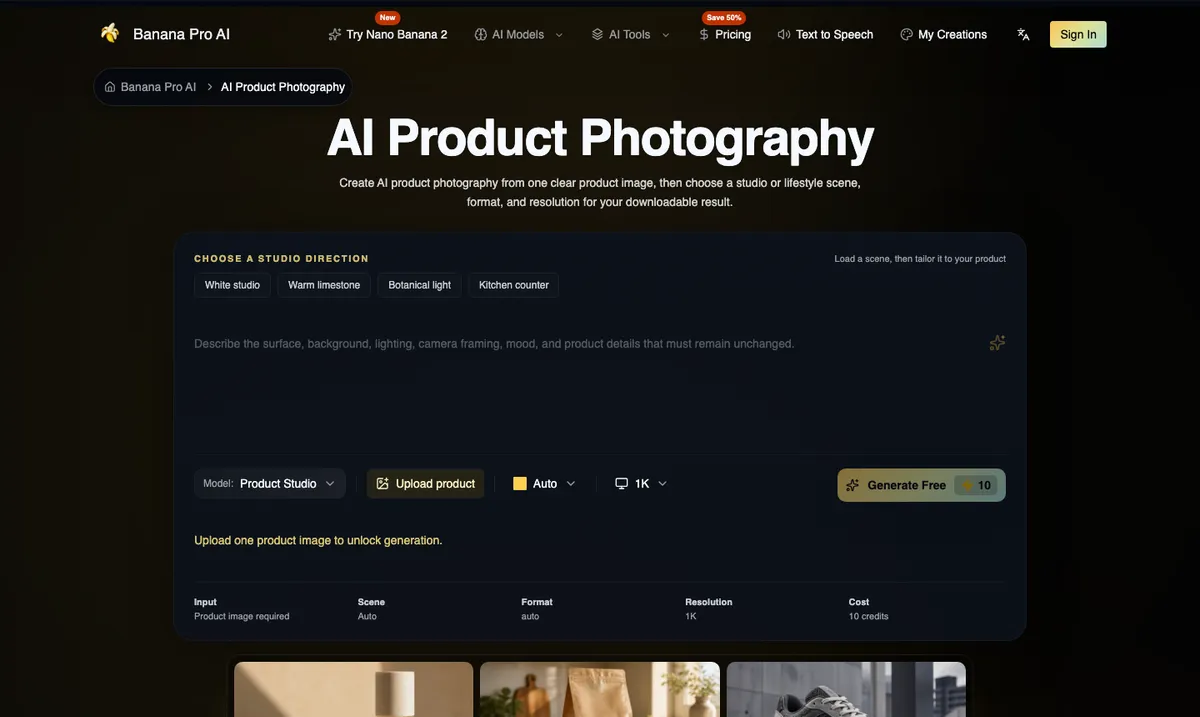Click the New badge above Nano Banana
The image size is (1200, 717).
tap(387, 18)
